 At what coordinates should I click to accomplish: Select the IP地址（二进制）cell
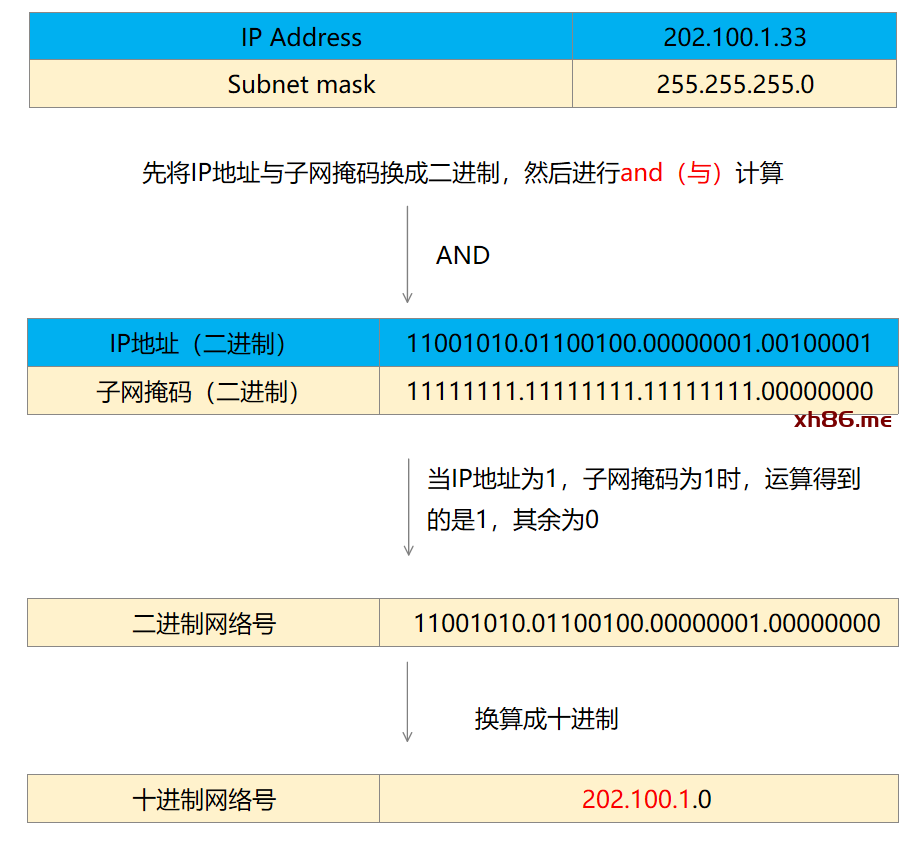pos(203,344)
